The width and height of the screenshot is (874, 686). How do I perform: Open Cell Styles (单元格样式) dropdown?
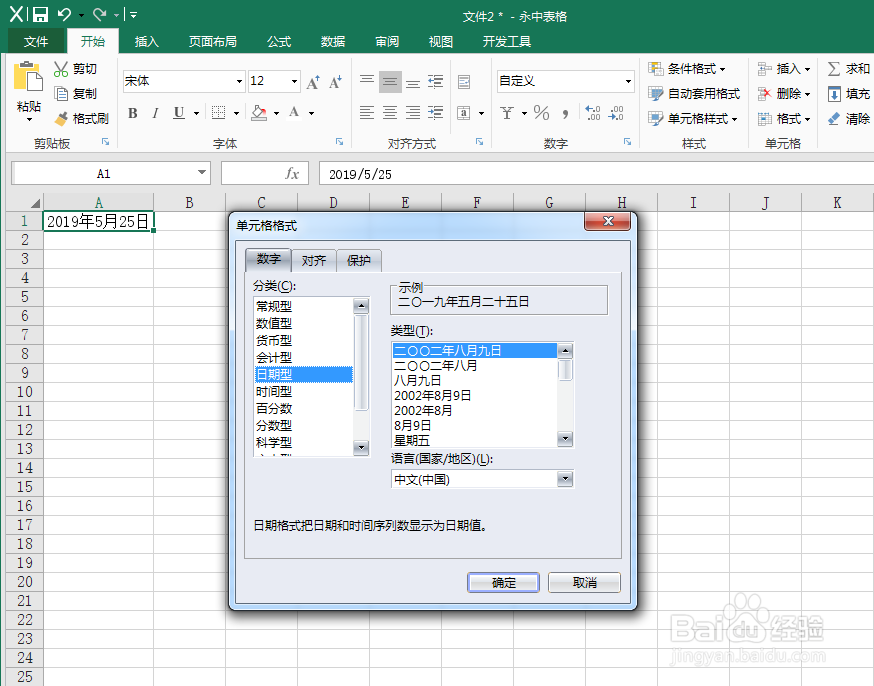click(692, 118)
